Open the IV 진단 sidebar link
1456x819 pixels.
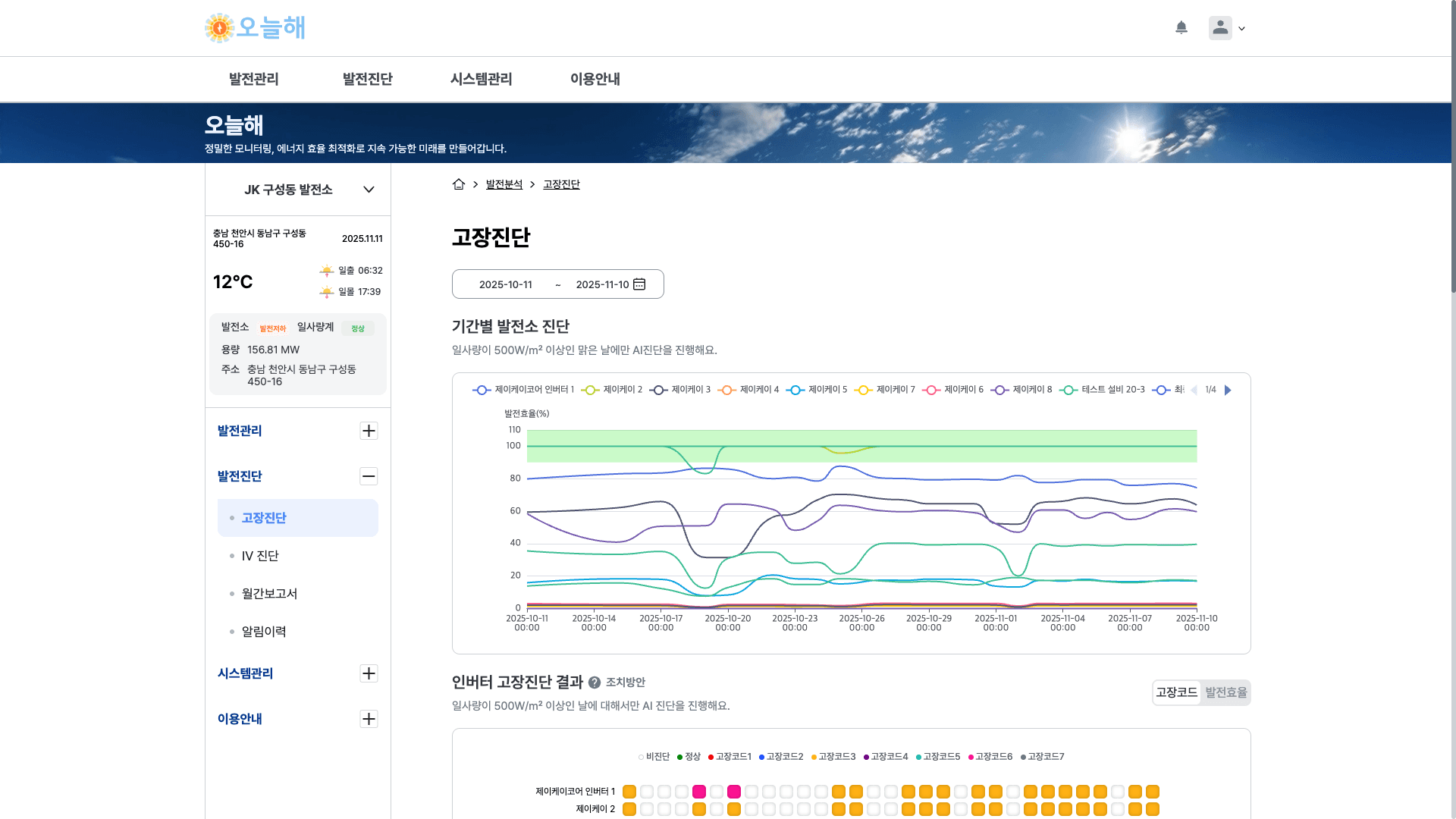pos(260,556)
